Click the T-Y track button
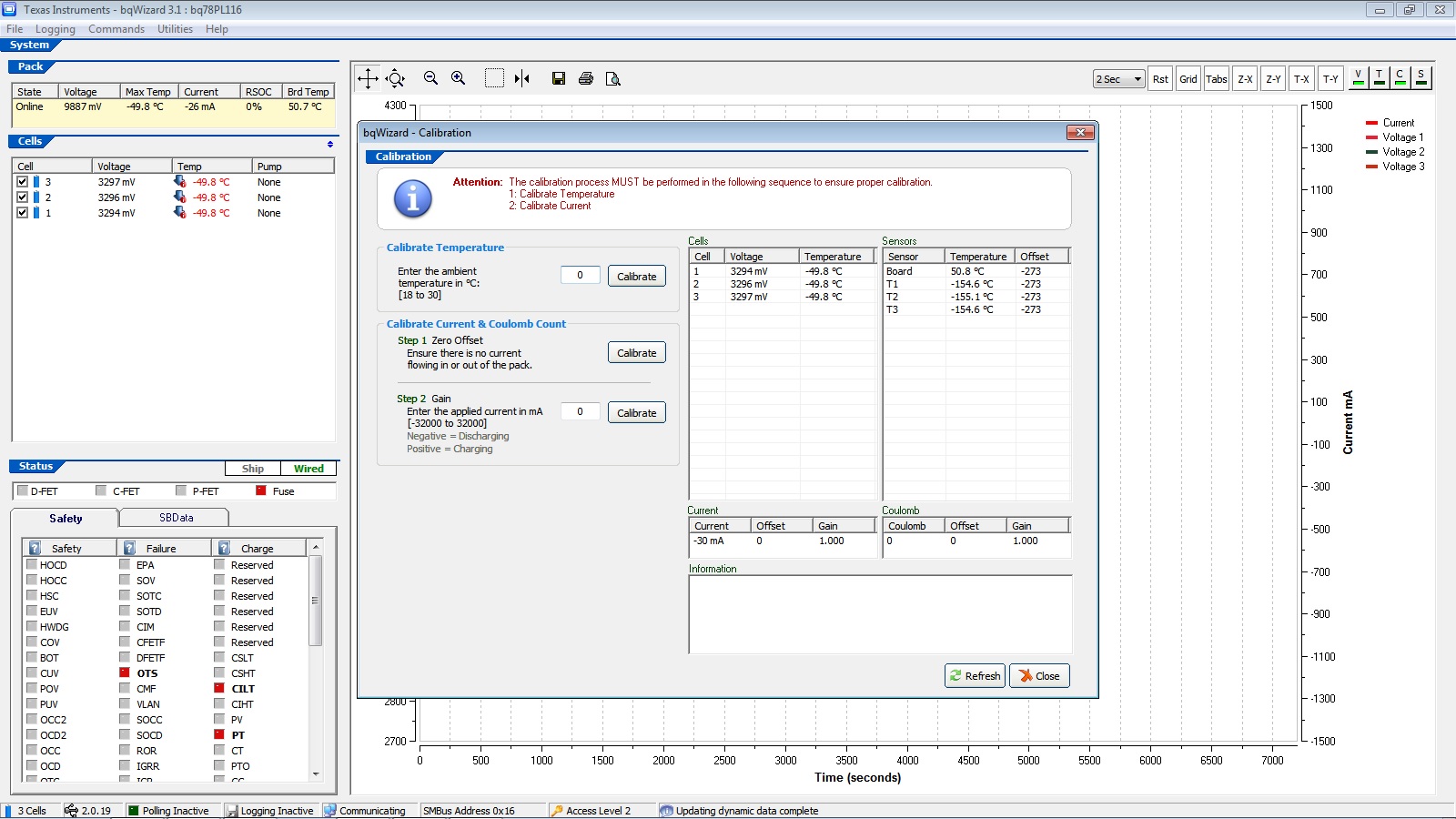This screenshot has height=819, width=1456. [1330, 78]
